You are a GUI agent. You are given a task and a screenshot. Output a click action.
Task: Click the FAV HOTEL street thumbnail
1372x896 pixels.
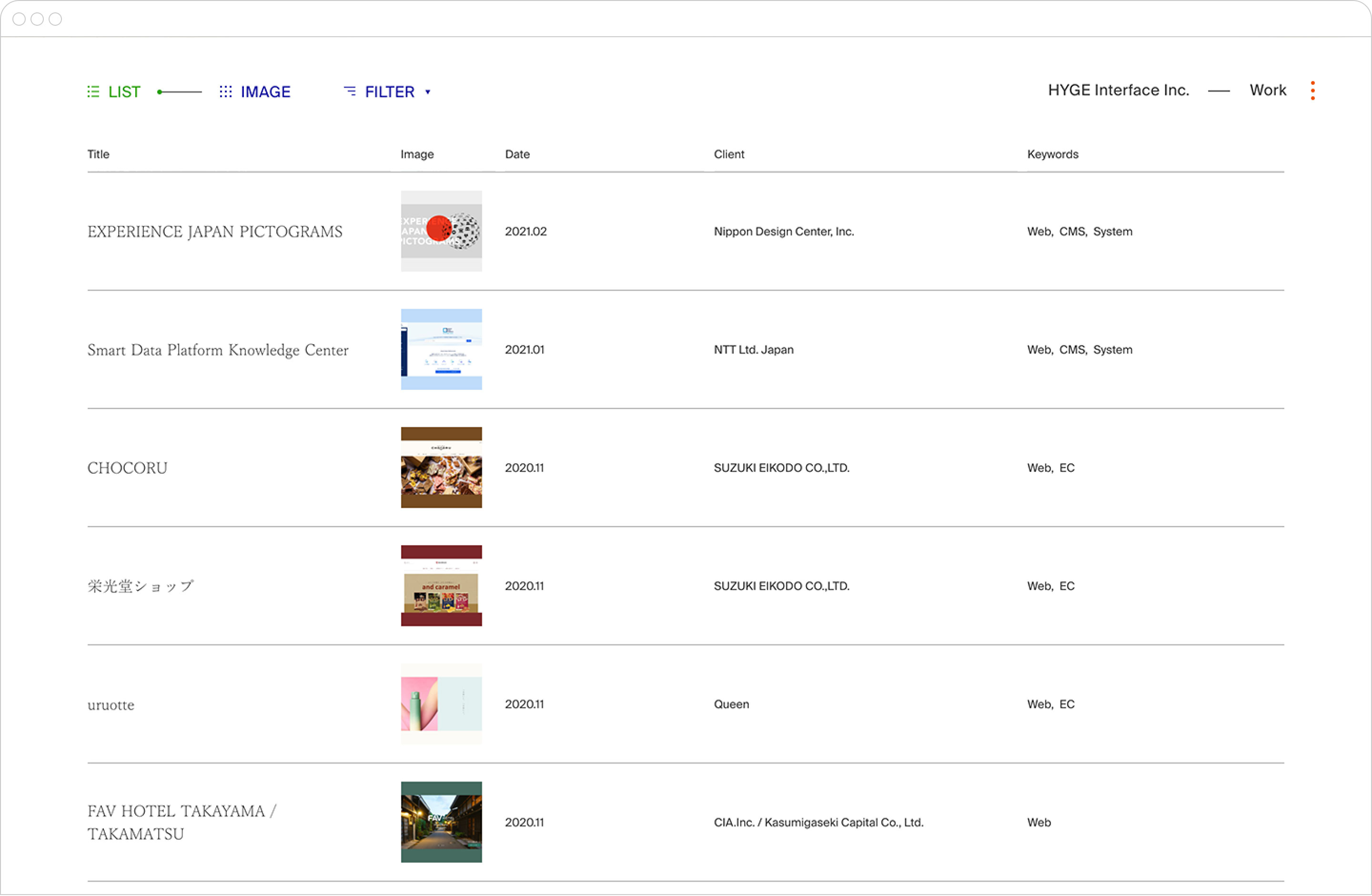(x=441, y=822)
